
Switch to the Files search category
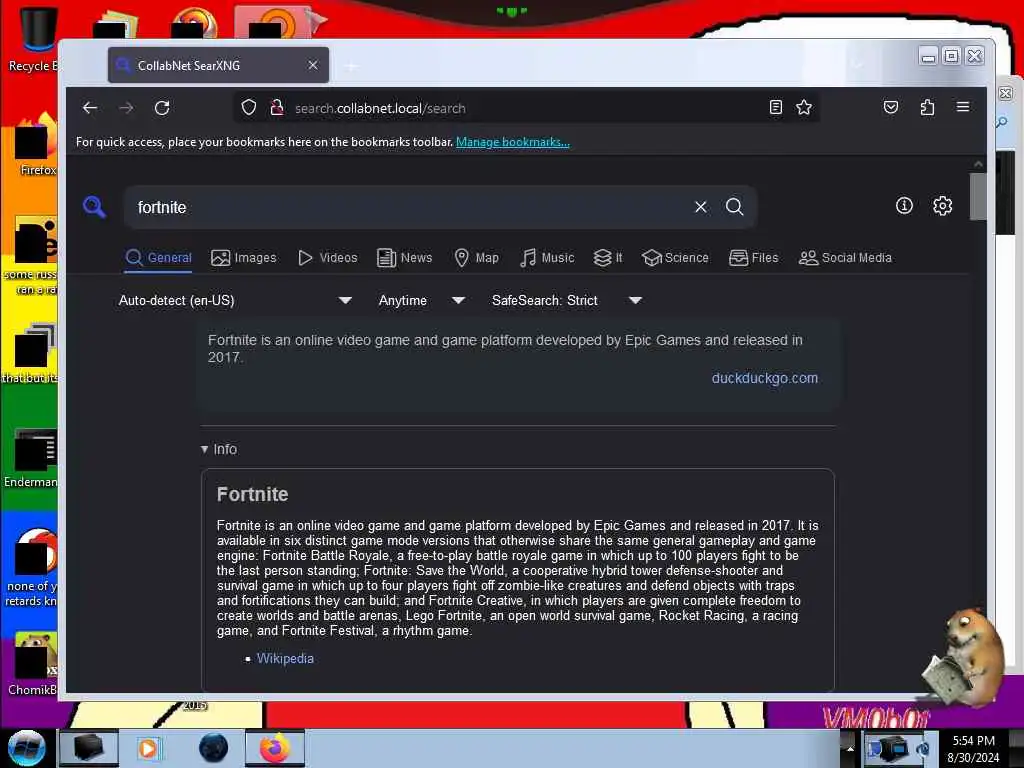(x=754, y=258)
